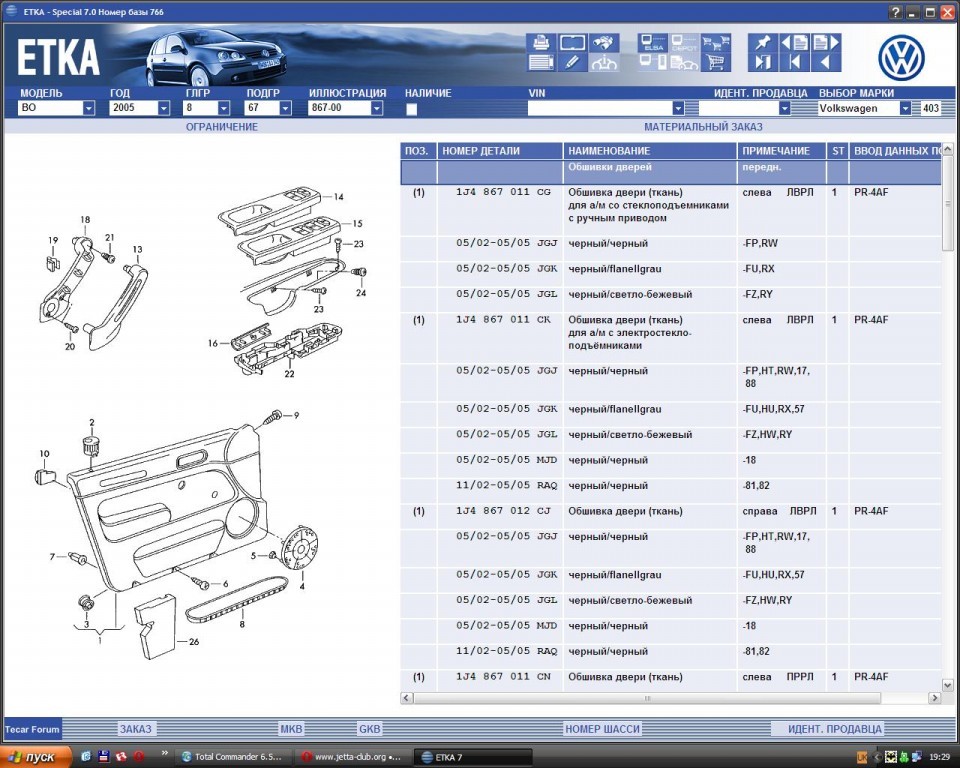Click the single shopping cart icon
960x768 pixels.
714,63
